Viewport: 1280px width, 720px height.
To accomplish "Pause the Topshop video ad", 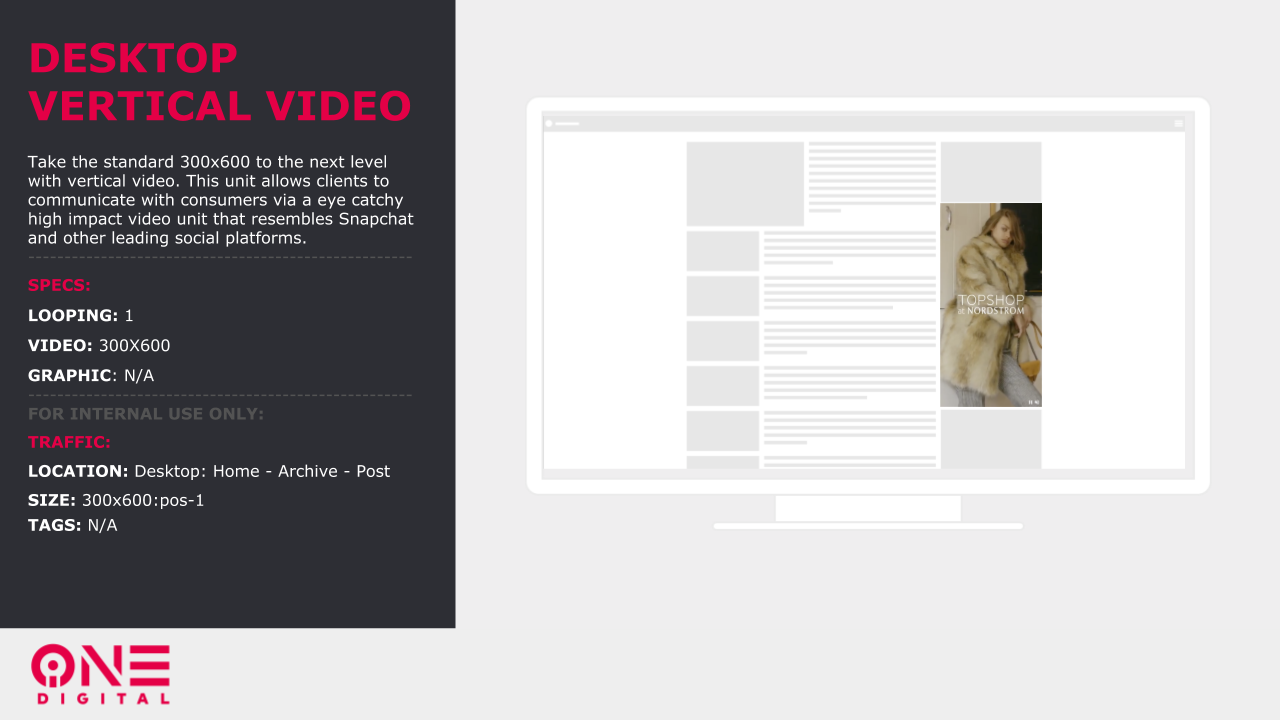I will click(1030, 402).
